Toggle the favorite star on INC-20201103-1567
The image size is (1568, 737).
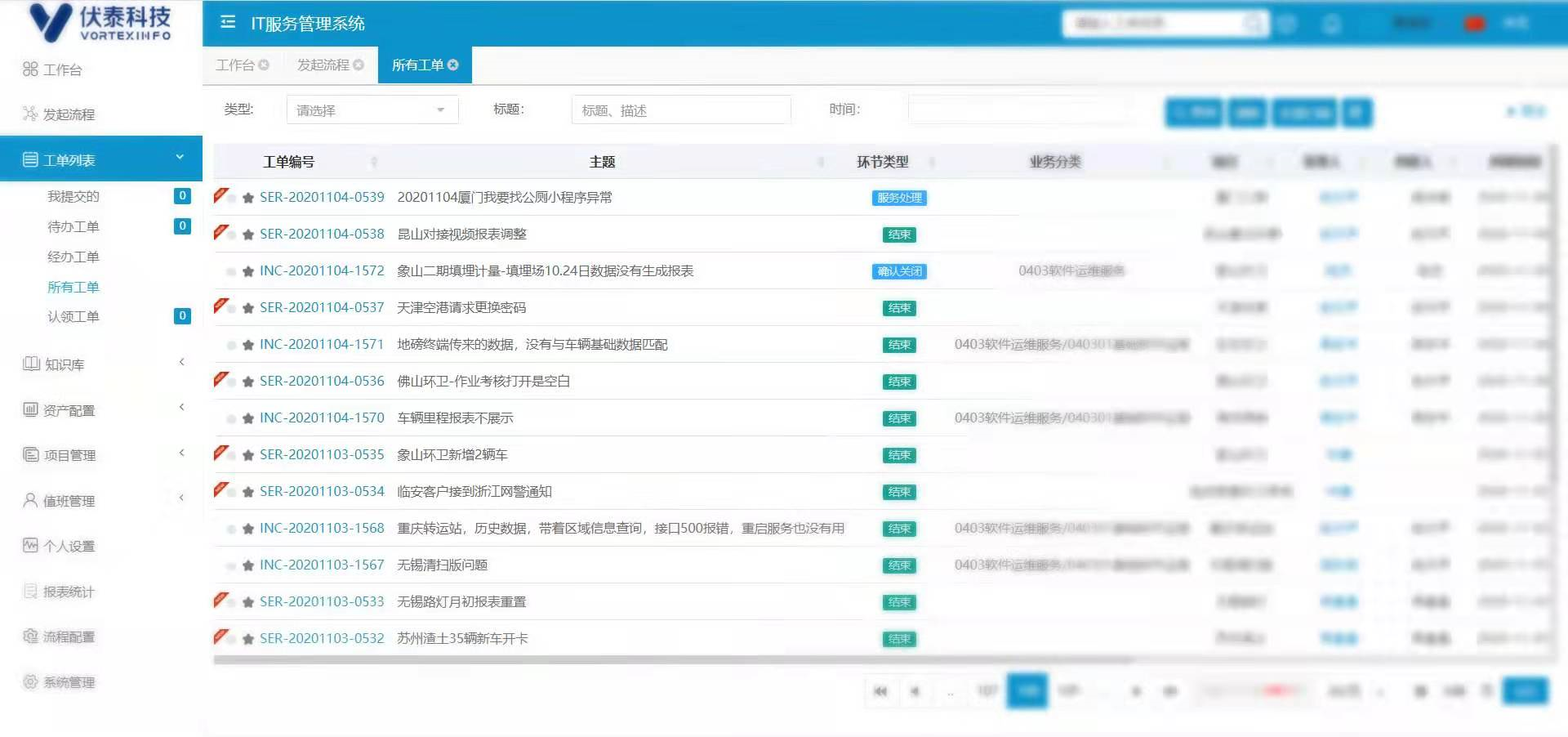(x=248, y=565)
